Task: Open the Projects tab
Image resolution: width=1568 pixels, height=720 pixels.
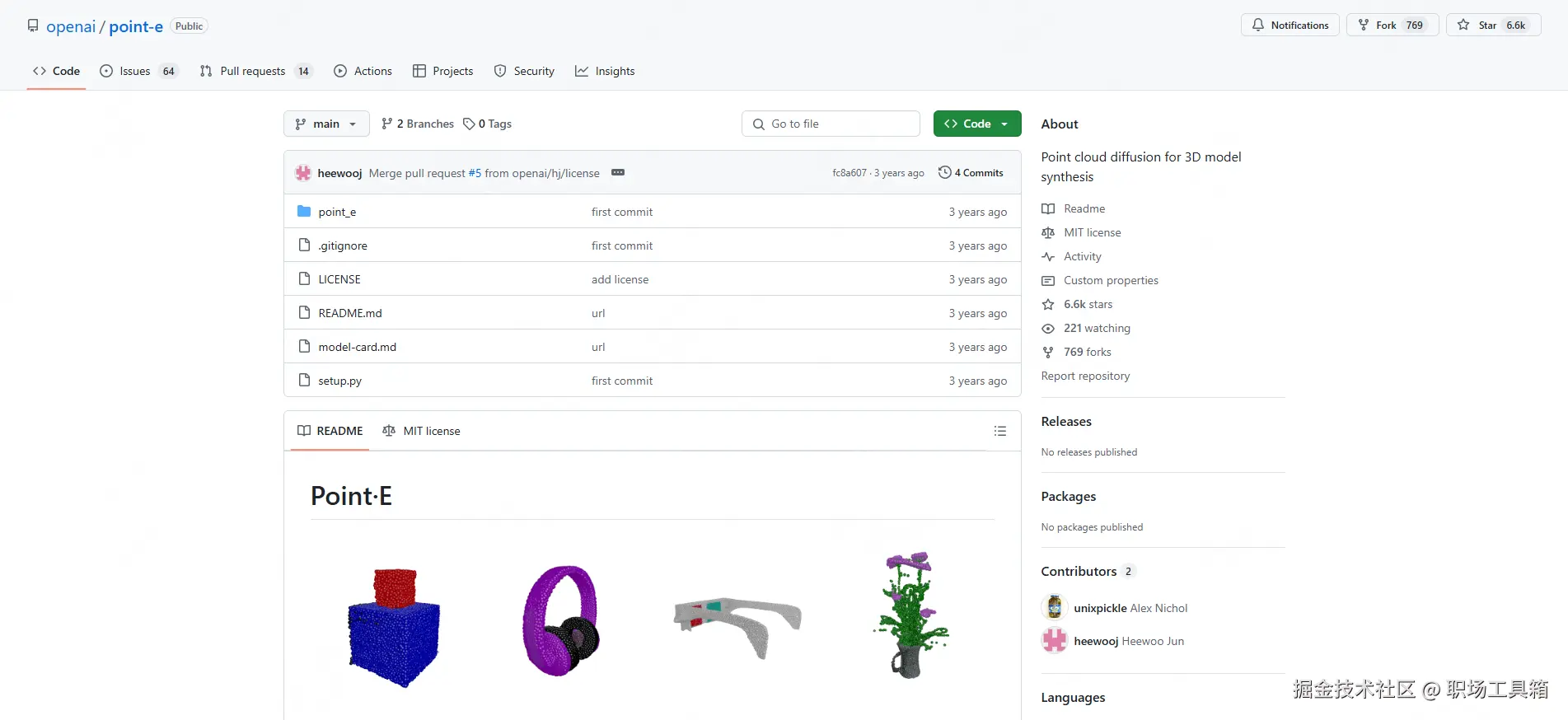Action: click(442, 71)
